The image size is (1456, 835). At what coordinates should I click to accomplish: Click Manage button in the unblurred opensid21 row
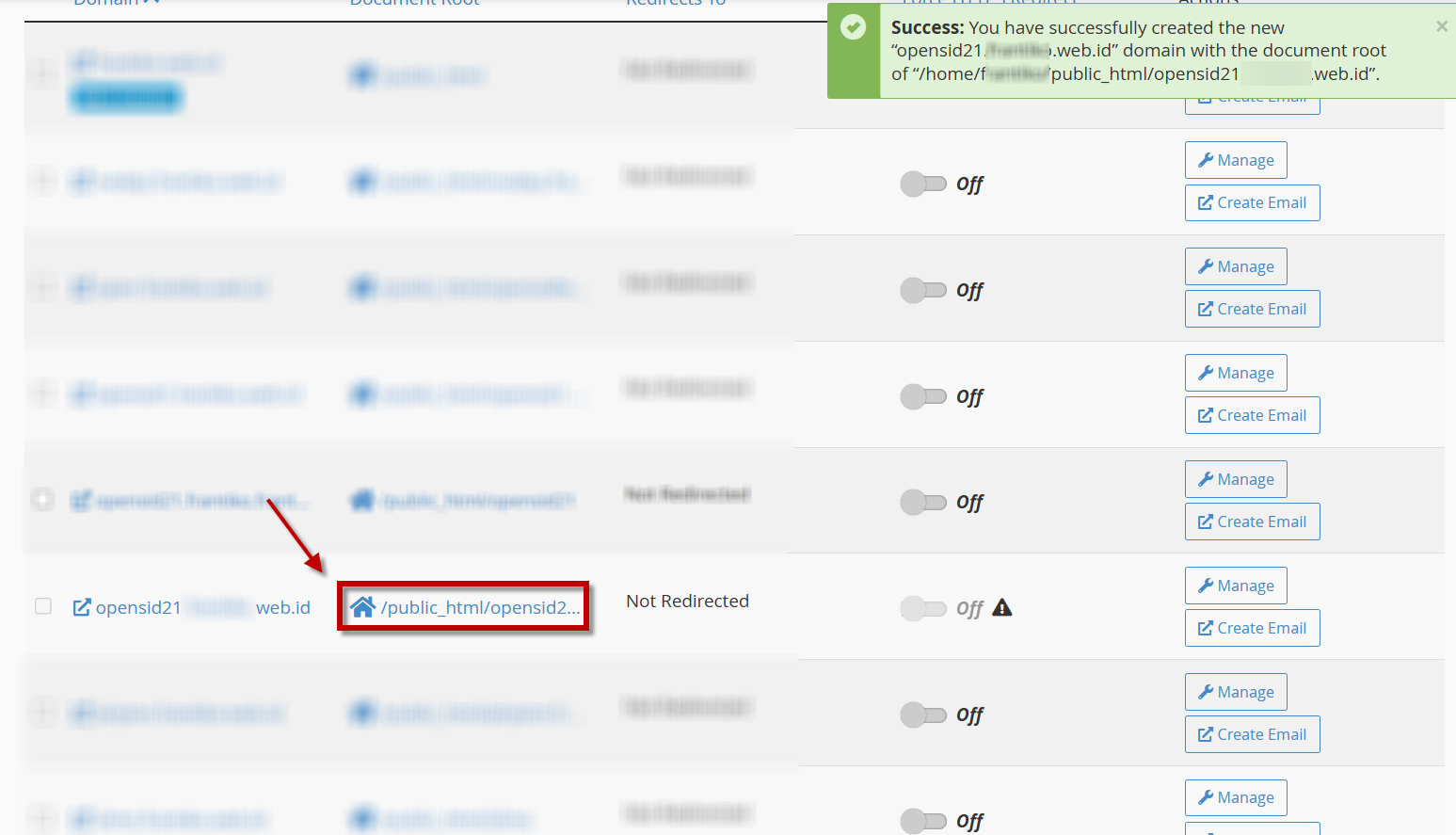pyautogui.click(x=1235, y=586)
